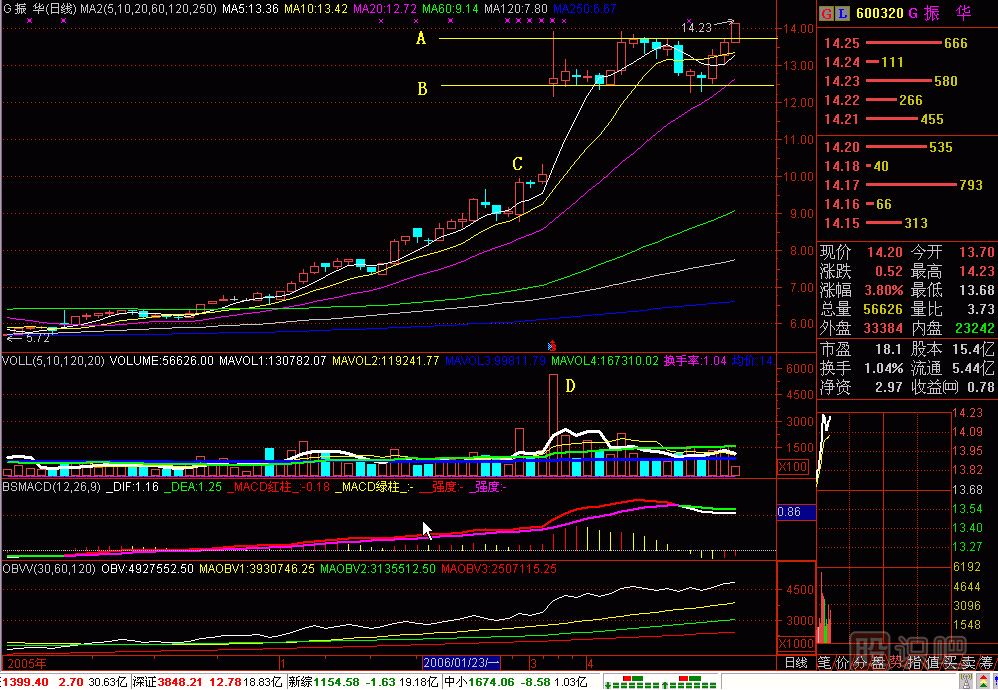Viewport: 998px width, 690px height.
Task: Click the red G icon beside stock code
Action: (x=826, y=13)
